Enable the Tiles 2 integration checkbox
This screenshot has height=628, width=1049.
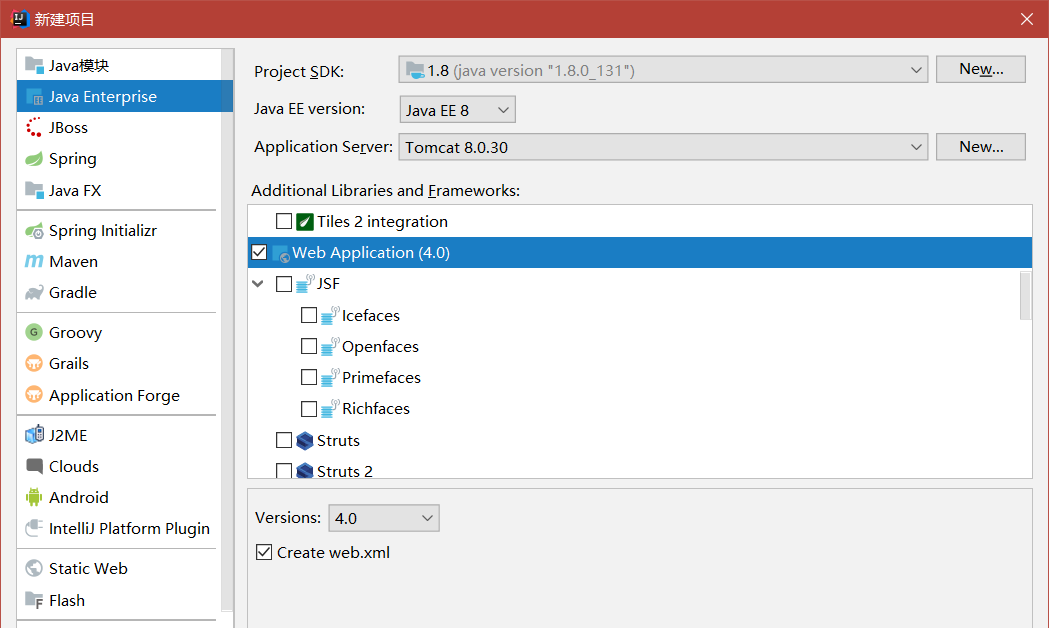tap(284, 221)
